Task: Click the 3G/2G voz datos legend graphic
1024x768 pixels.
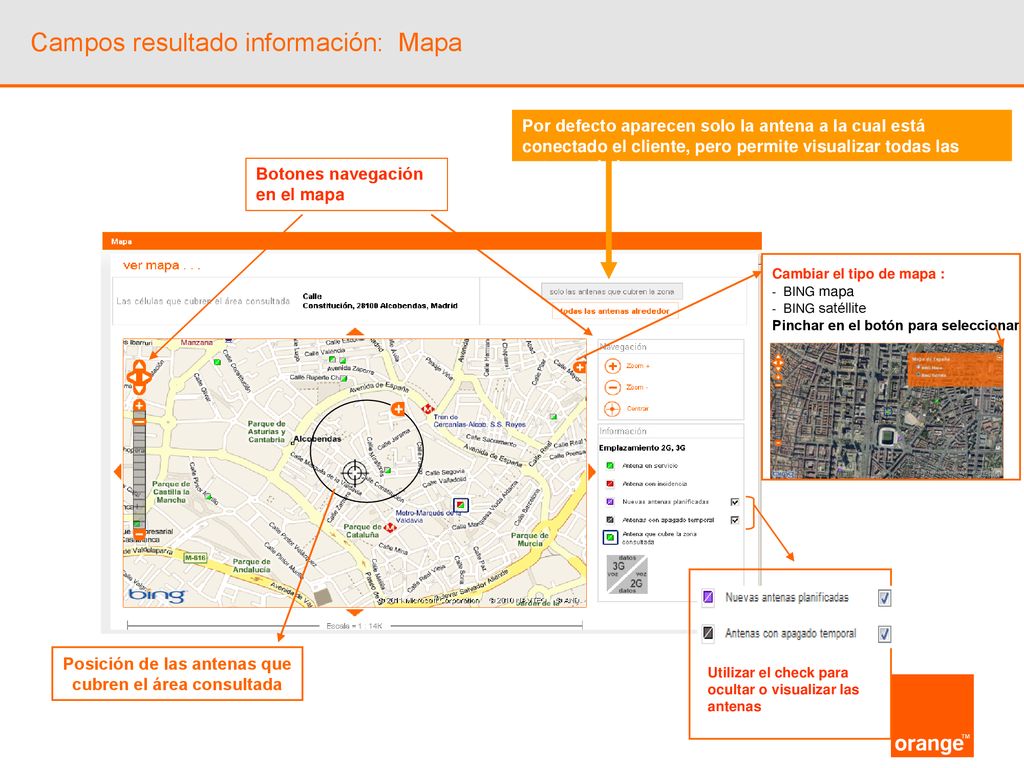Action: point(627,575)
